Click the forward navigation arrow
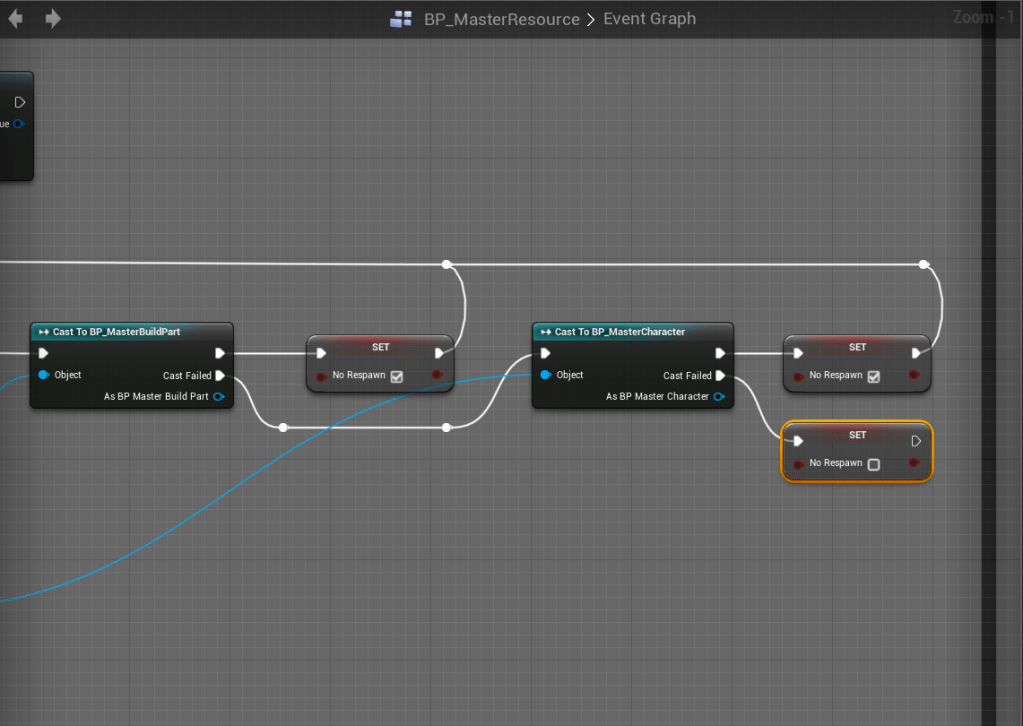The image size is (1023, 726). [53, 18]
